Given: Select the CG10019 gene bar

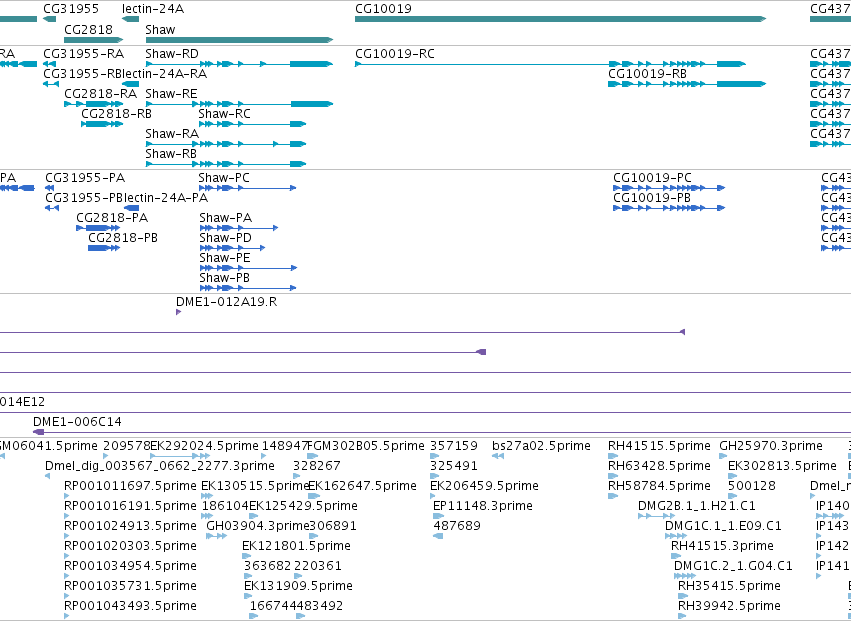Looking at the screenshot, I should click(x=560, y=19).
